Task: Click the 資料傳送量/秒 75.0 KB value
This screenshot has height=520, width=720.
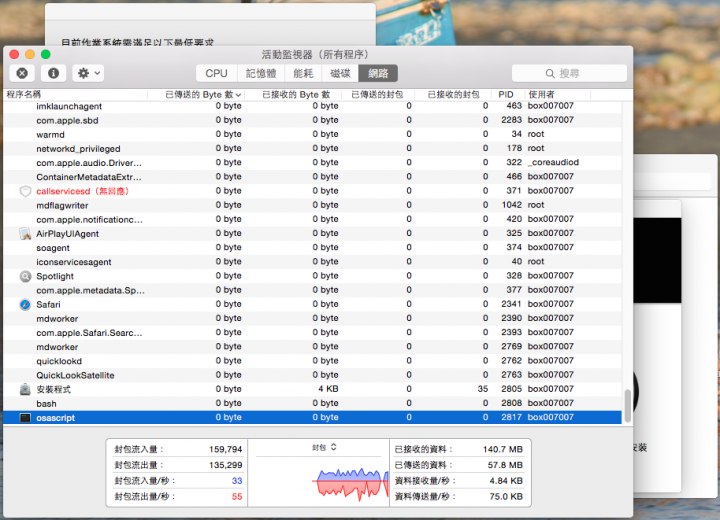Action: pos(506,497)
